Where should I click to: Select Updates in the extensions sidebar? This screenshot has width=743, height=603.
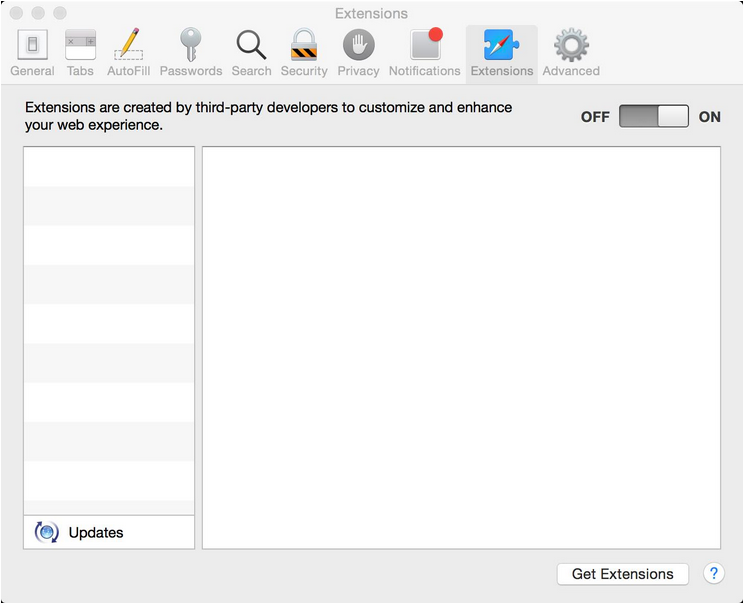[x=96, y=533]
